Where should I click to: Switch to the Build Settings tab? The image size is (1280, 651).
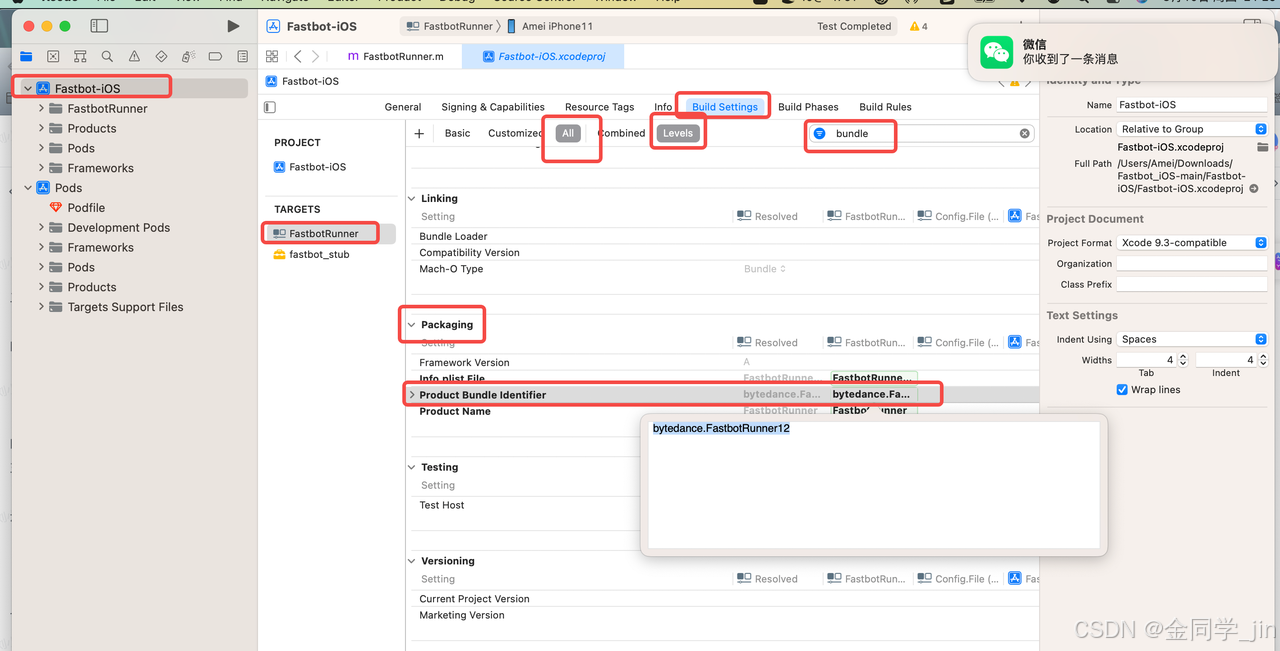[x=725, y=107]
